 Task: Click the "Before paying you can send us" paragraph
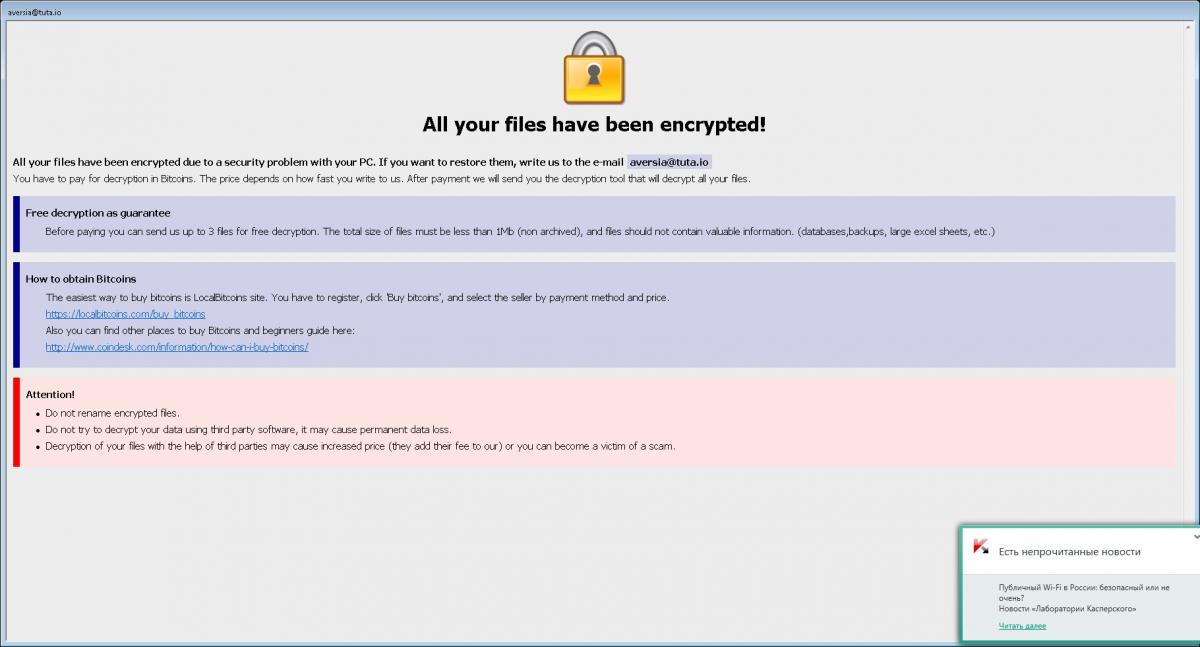[x=520, y=232]
